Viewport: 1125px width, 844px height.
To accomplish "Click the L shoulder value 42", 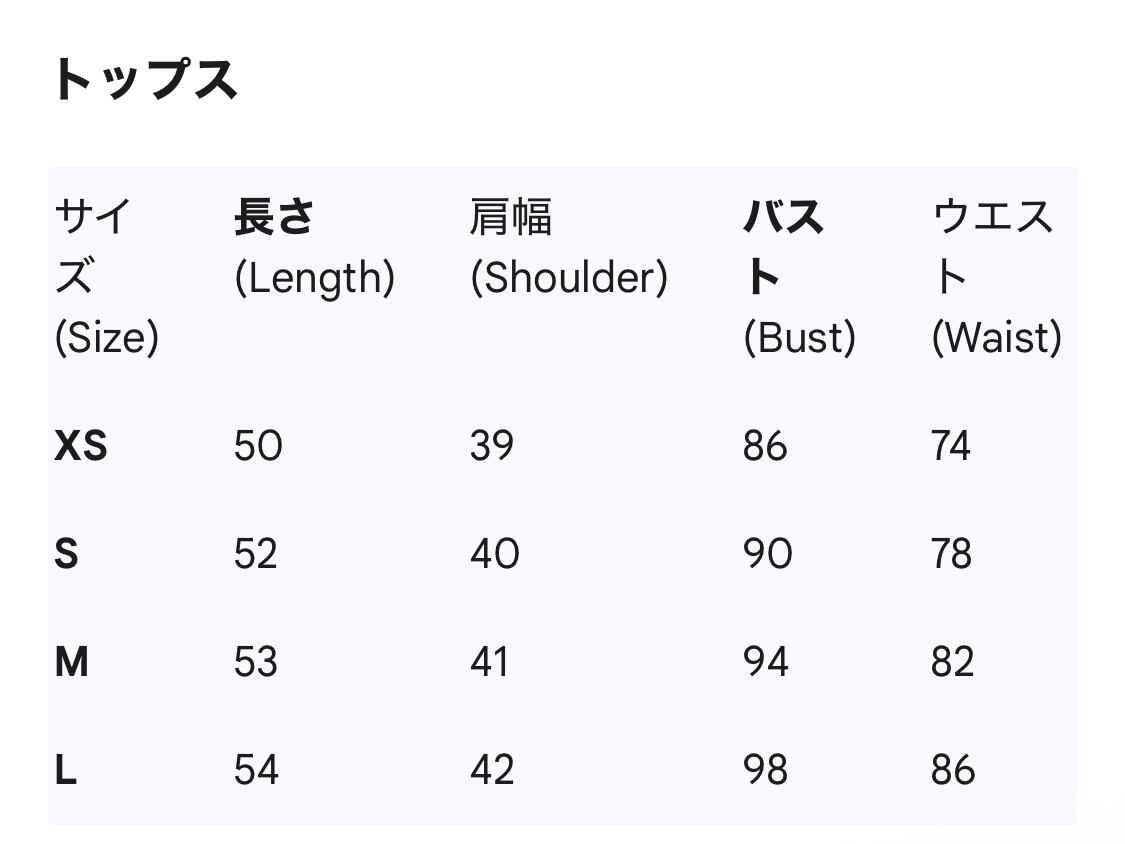I will pyautogui.click(x=492, y=770).
